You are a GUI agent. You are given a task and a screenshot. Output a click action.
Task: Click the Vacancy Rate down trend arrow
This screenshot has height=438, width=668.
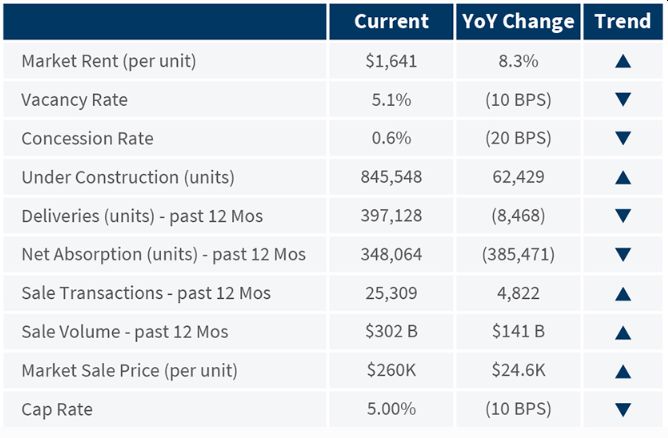tap(624, 100)
